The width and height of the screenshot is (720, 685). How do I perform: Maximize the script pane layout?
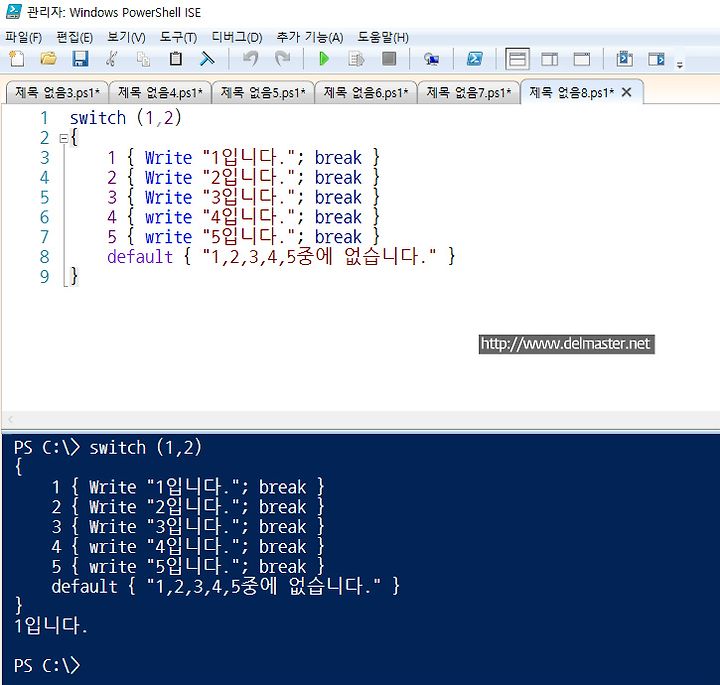pyautogui.click(x=581, y=59)
